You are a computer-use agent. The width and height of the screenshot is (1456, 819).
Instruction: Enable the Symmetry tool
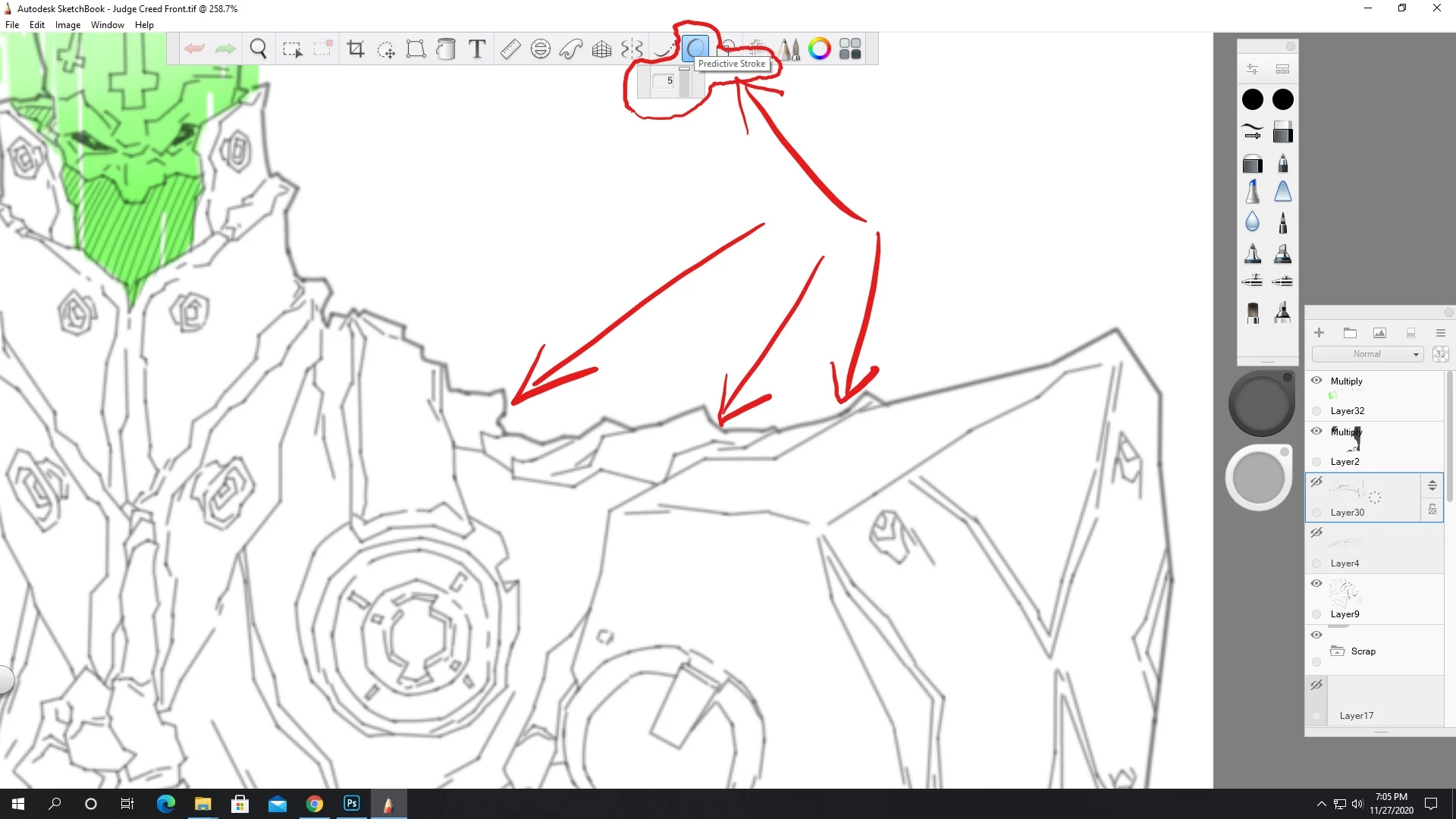632,49
